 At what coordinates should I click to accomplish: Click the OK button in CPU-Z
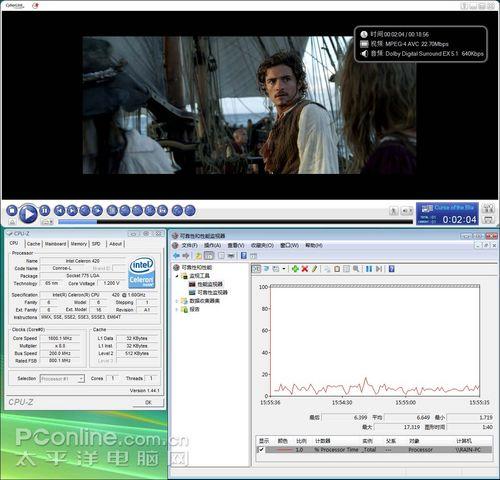pos(148,402)
